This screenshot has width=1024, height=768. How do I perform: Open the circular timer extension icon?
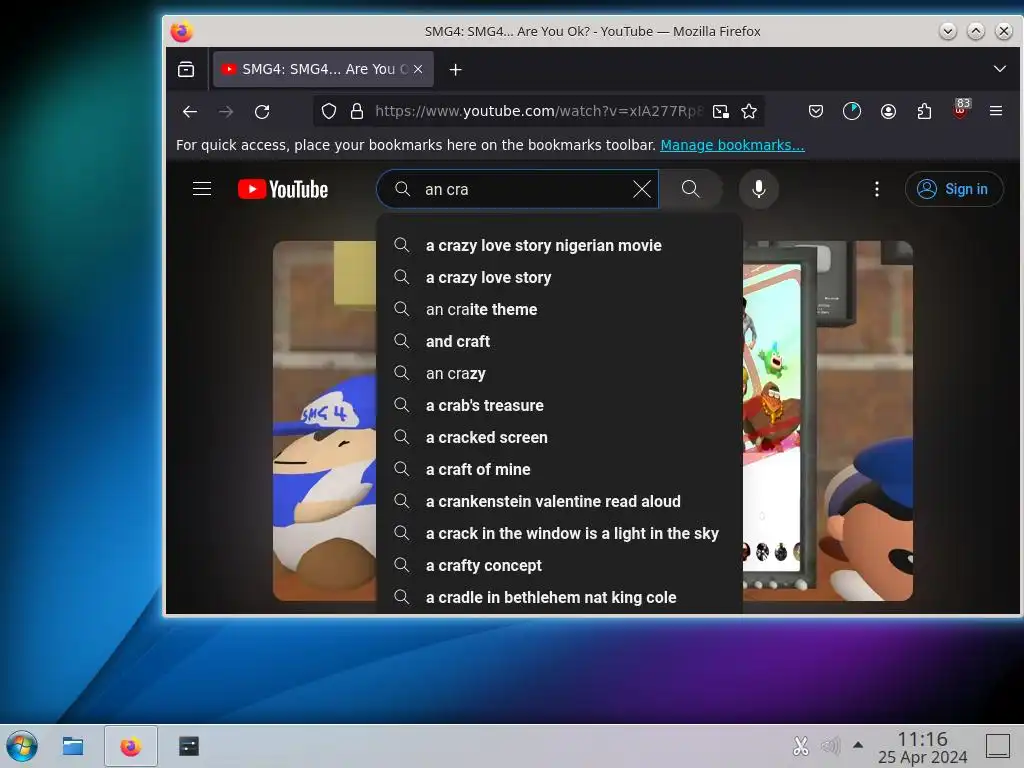(852, 112)
